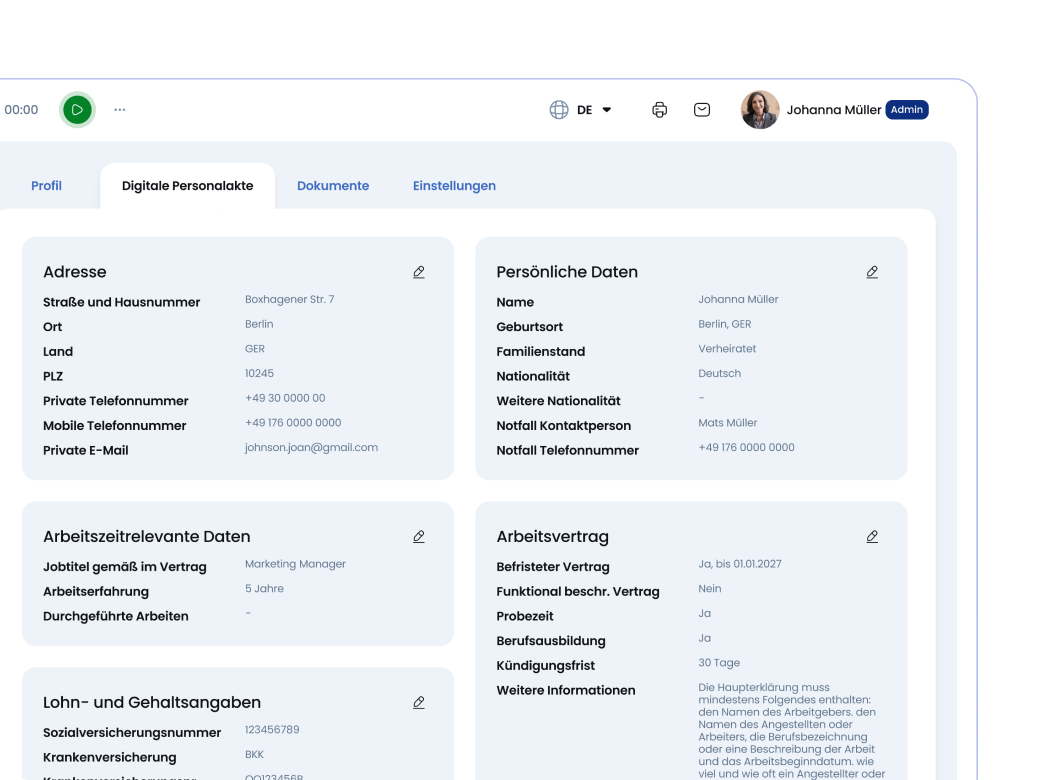Click the value Ja, bis 01.01.2027
The height and width of the screenshot is (780, 1048).
[740, 564]
